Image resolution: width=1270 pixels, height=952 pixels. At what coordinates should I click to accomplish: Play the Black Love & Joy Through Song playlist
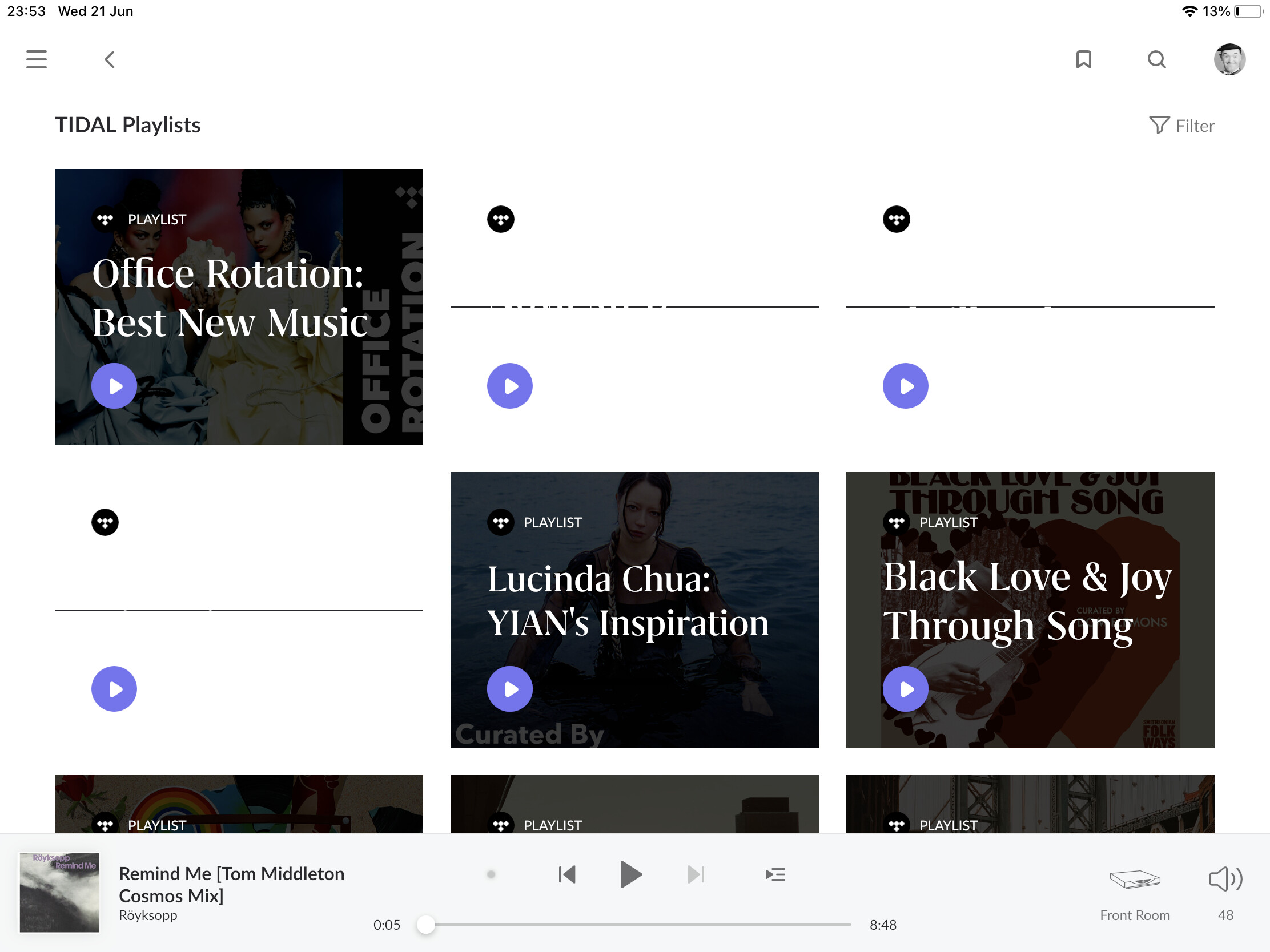906,689
